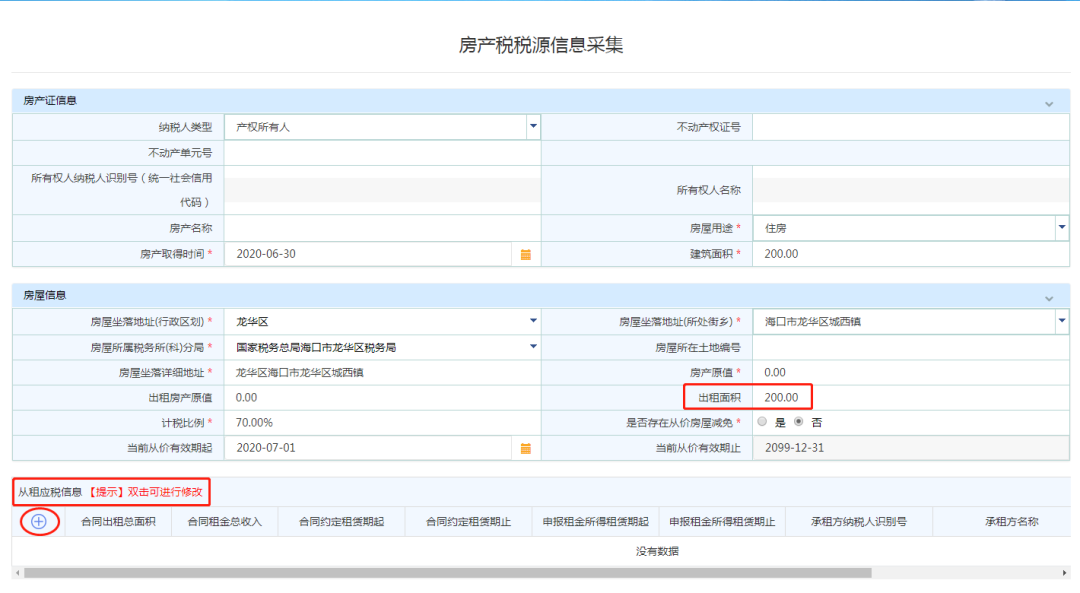1080x593 pixels.
Task: Click the 当前从价有效期起 date field
Action: 368,448
